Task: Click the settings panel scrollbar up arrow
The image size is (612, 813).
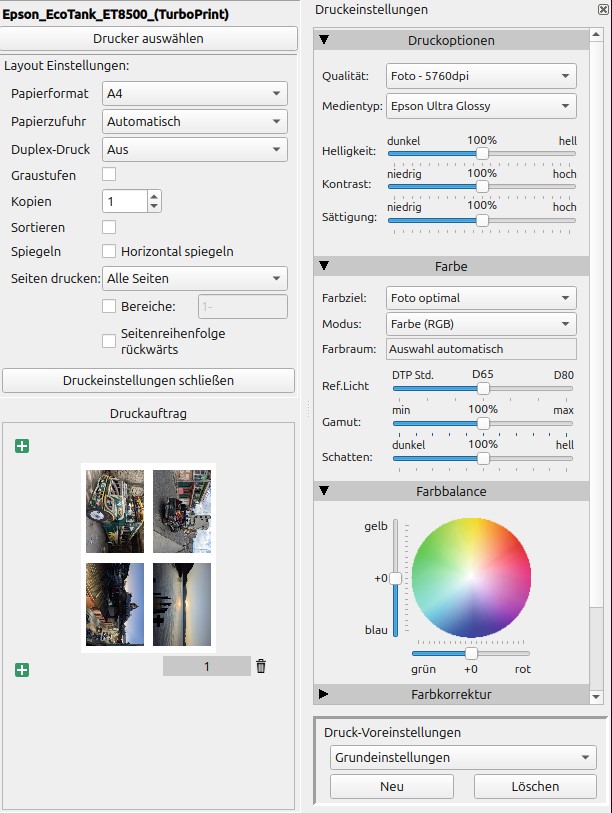Action: point(596,35)
